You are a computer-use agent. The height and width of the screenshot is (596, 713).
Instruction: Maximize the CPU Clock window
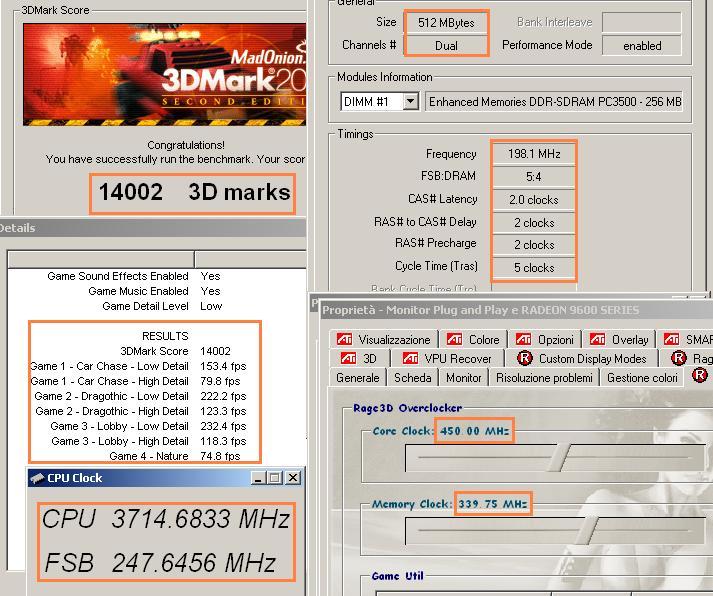pos(275,478)
